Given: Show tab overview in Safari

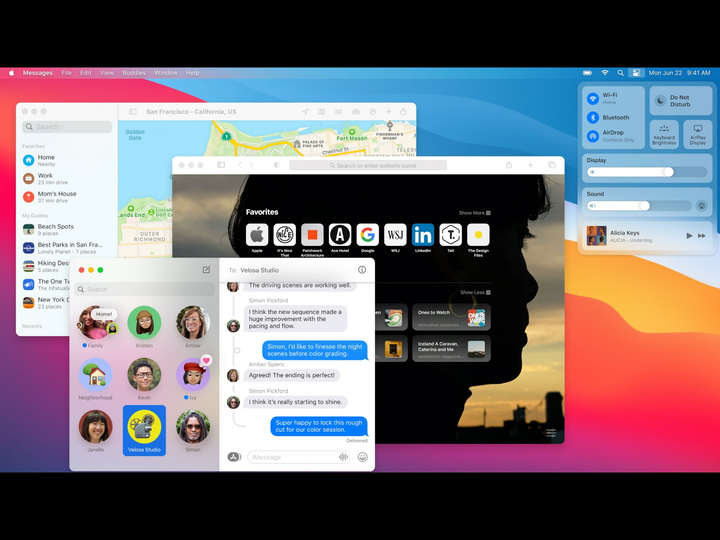Looking at the screenshot, I should pos(552,165).
